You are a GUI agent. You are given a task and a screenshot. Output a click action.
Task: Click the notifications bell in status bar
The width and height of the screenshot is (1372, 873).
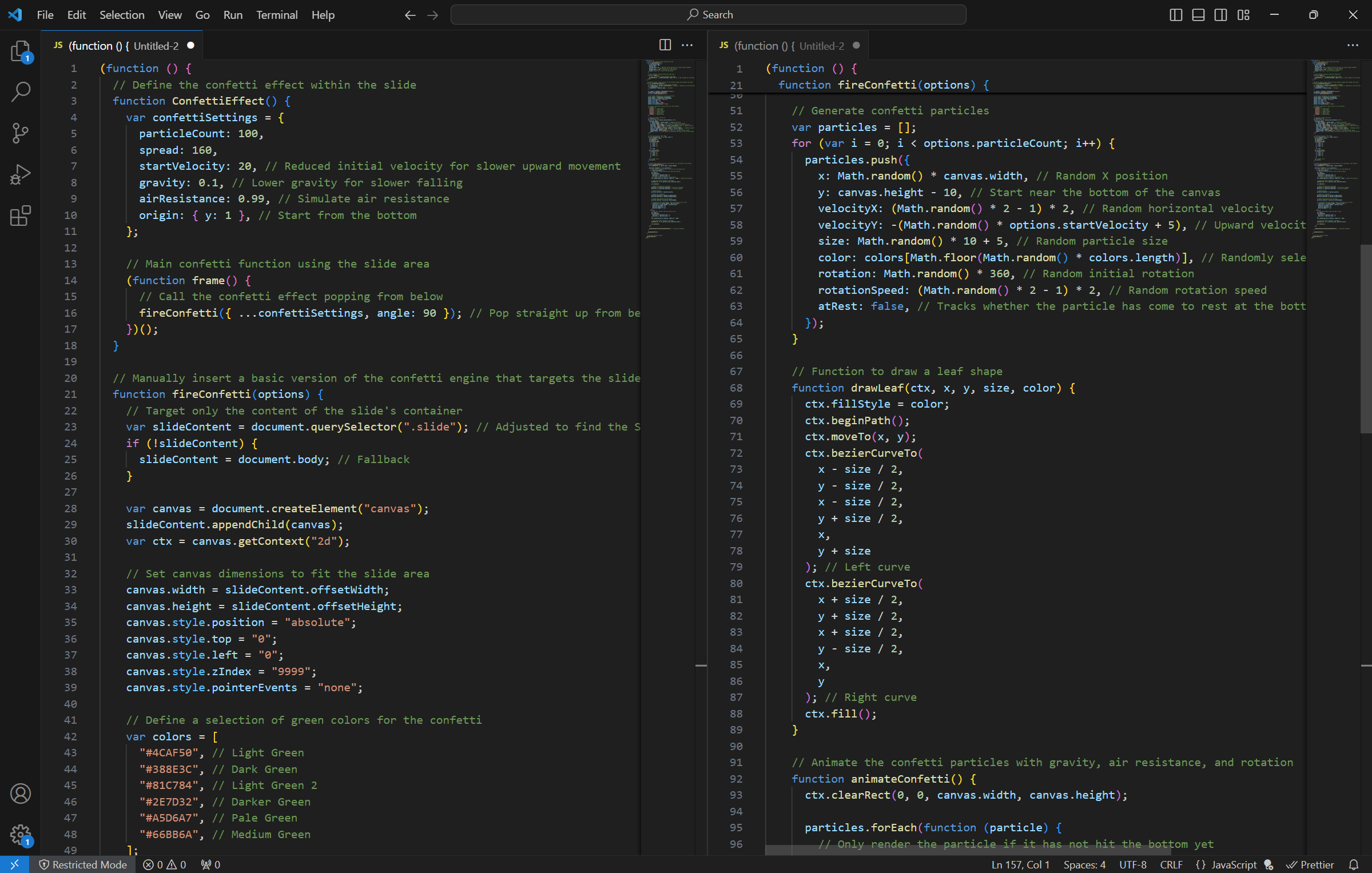pos(1353,864)
